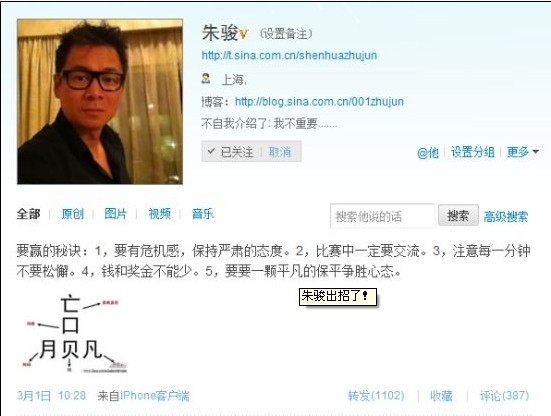Select the 全部 tab
This screenshot has height=416, width=551.
click(28, 214)
